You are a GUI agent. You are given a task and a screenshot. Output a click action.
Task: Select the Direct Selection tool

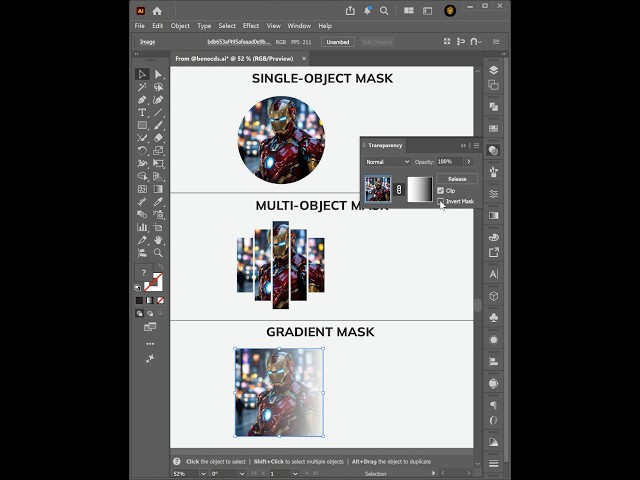158,74
